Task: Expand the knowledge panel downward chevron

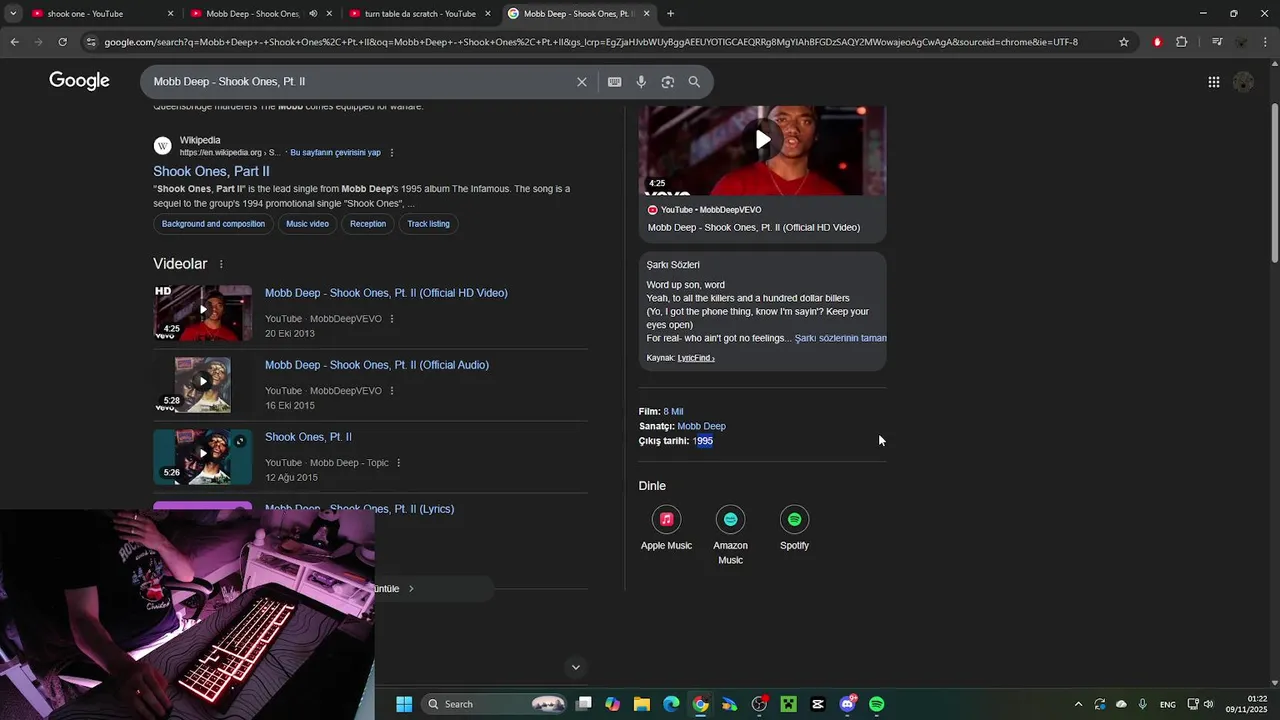Action: (575, 667)
